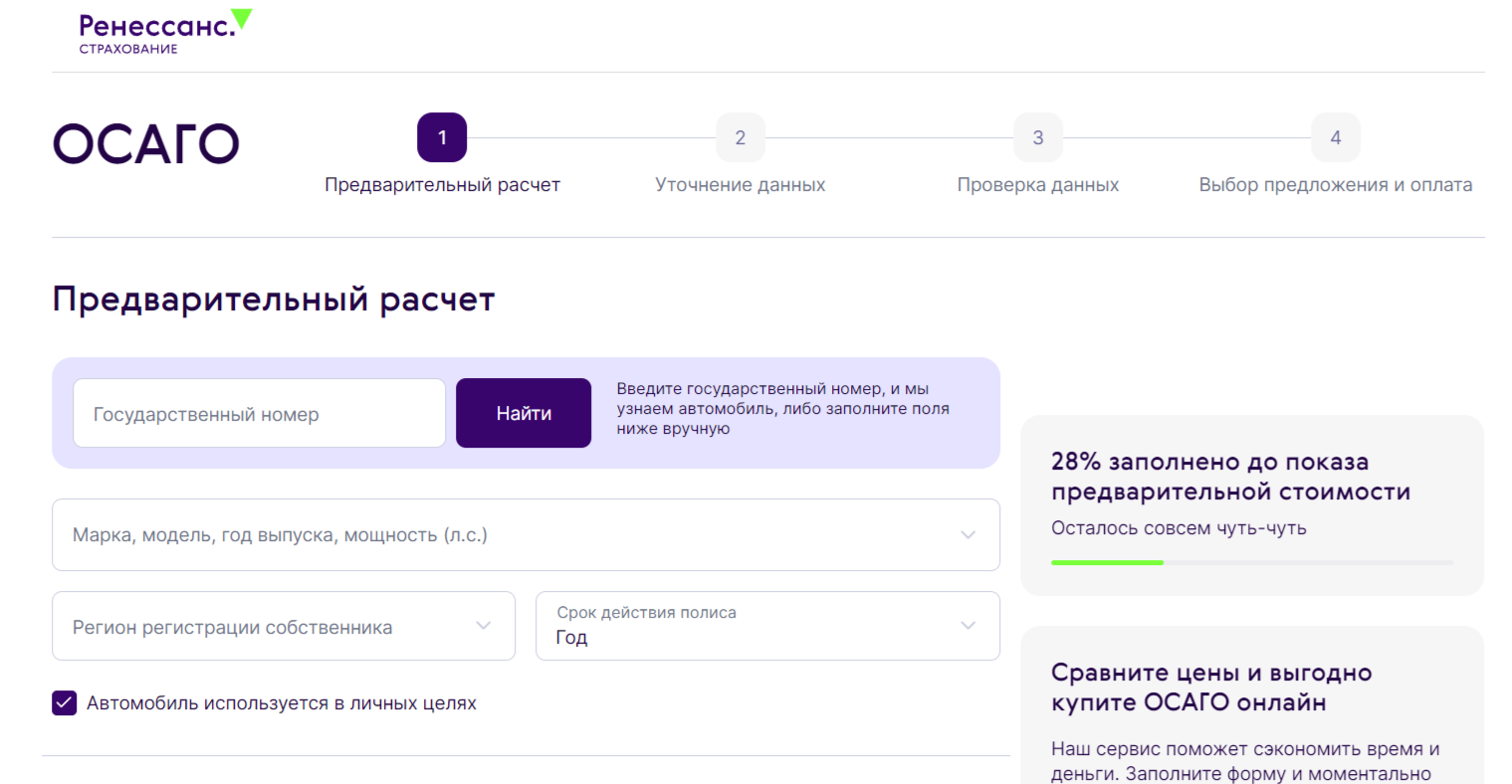This screenshot has height=784, width=1512.
Task: Jump to step 4 circle in the stepper
Action: click(1336, 137)
